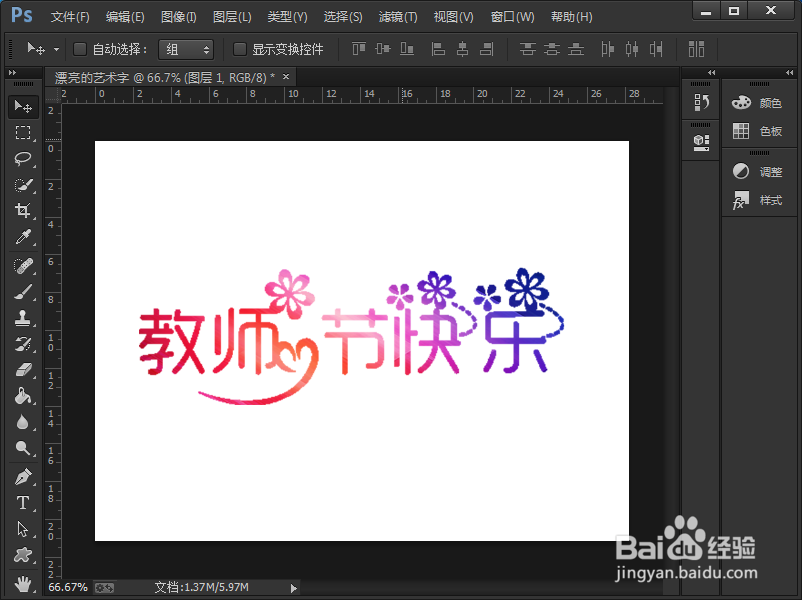802x600 pixels.
Task: Open the 调整 adjustments panel
Action: click(x=759, y=172)
